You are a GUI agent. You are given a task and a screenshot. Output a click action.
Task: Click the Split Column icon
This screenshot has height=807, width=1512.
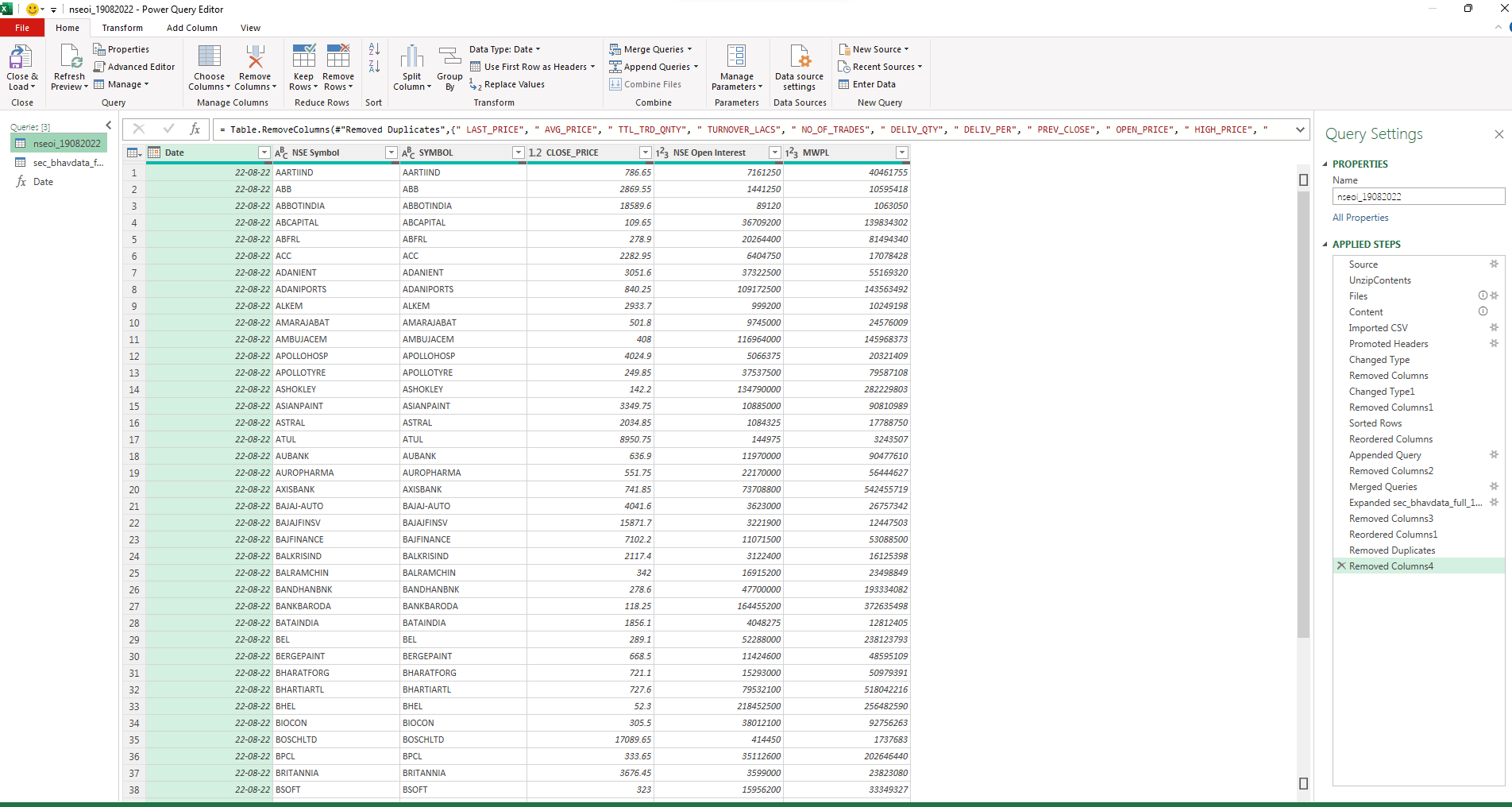411,57
